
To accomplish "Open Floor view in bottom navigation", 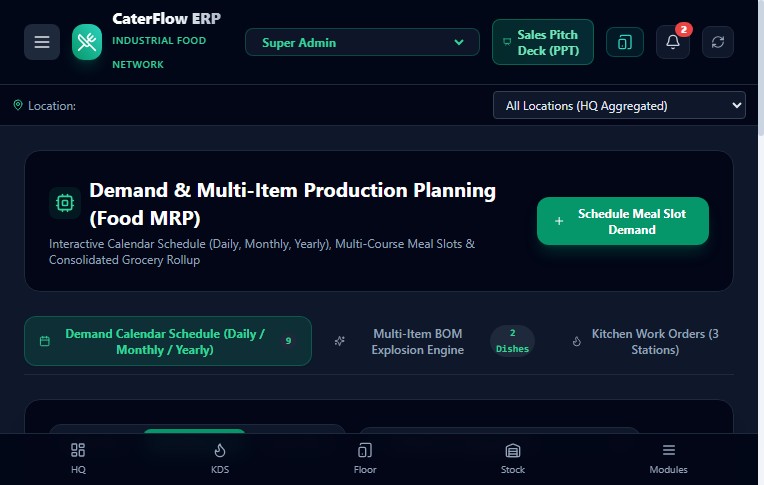I will [x=365, y=459].
